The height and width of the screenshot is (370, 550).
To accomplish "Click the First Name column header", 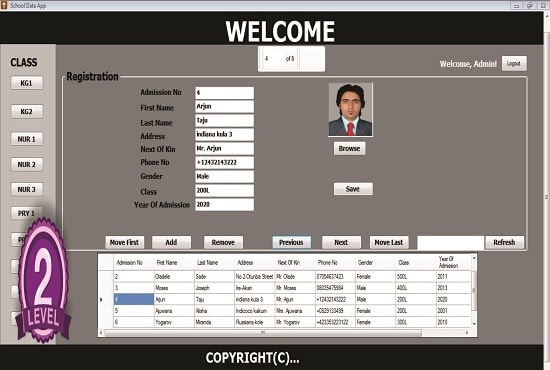I will point(174,263).
